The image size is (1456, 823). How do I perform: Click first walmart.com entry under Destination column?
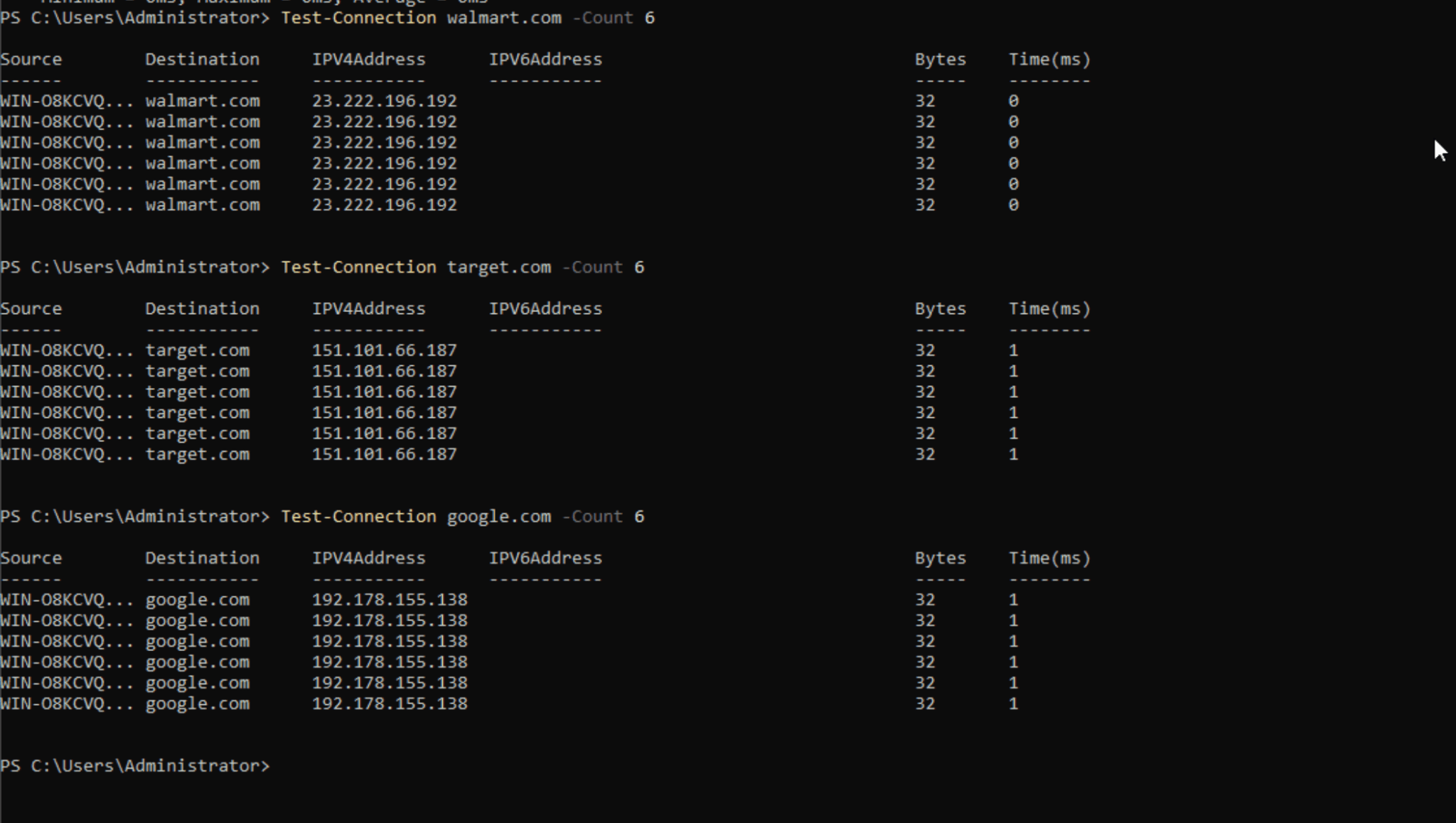[x=203, y=102]
